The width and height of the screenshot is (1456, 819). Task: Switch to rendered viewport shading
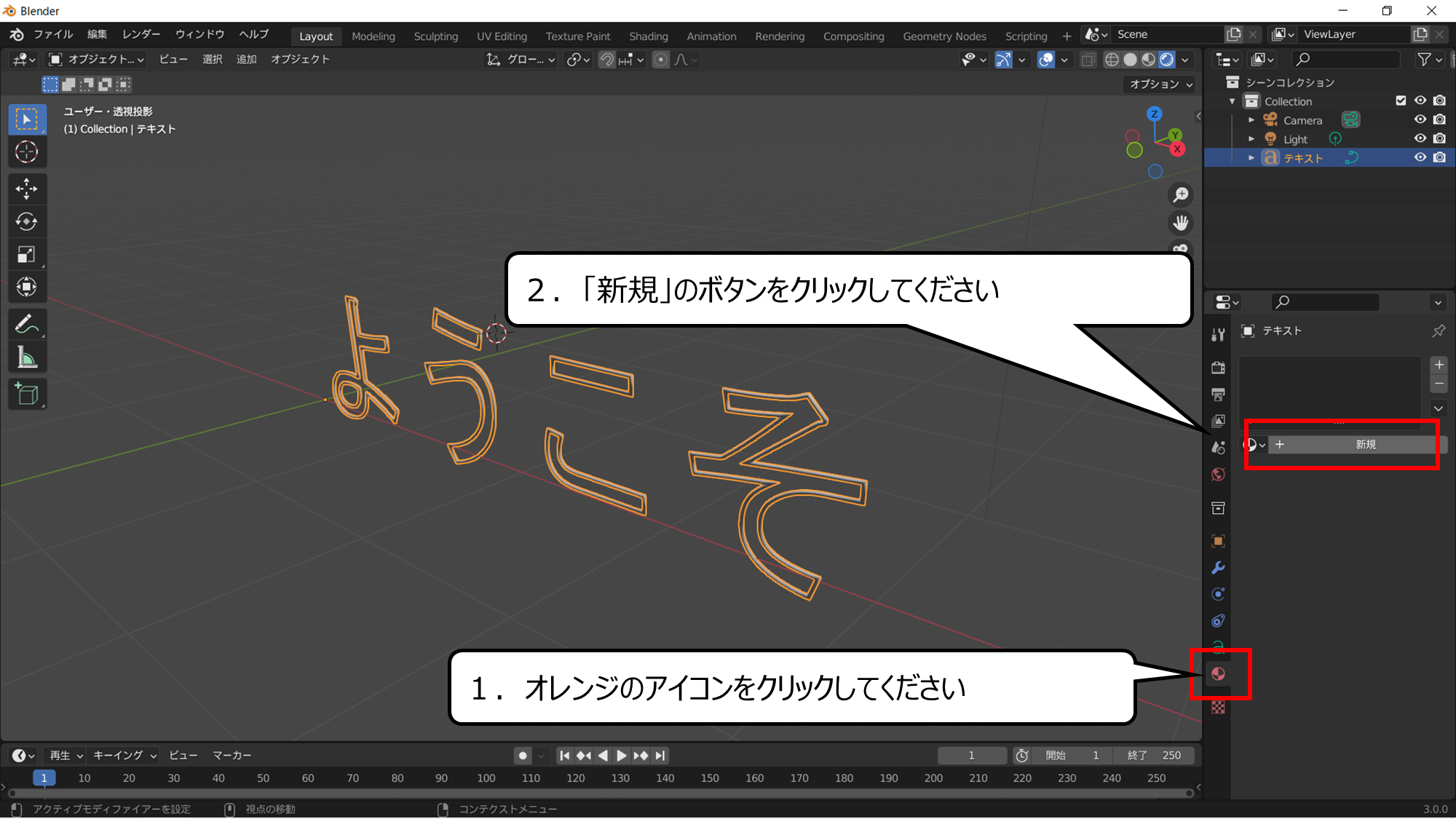pos(1167,60)
